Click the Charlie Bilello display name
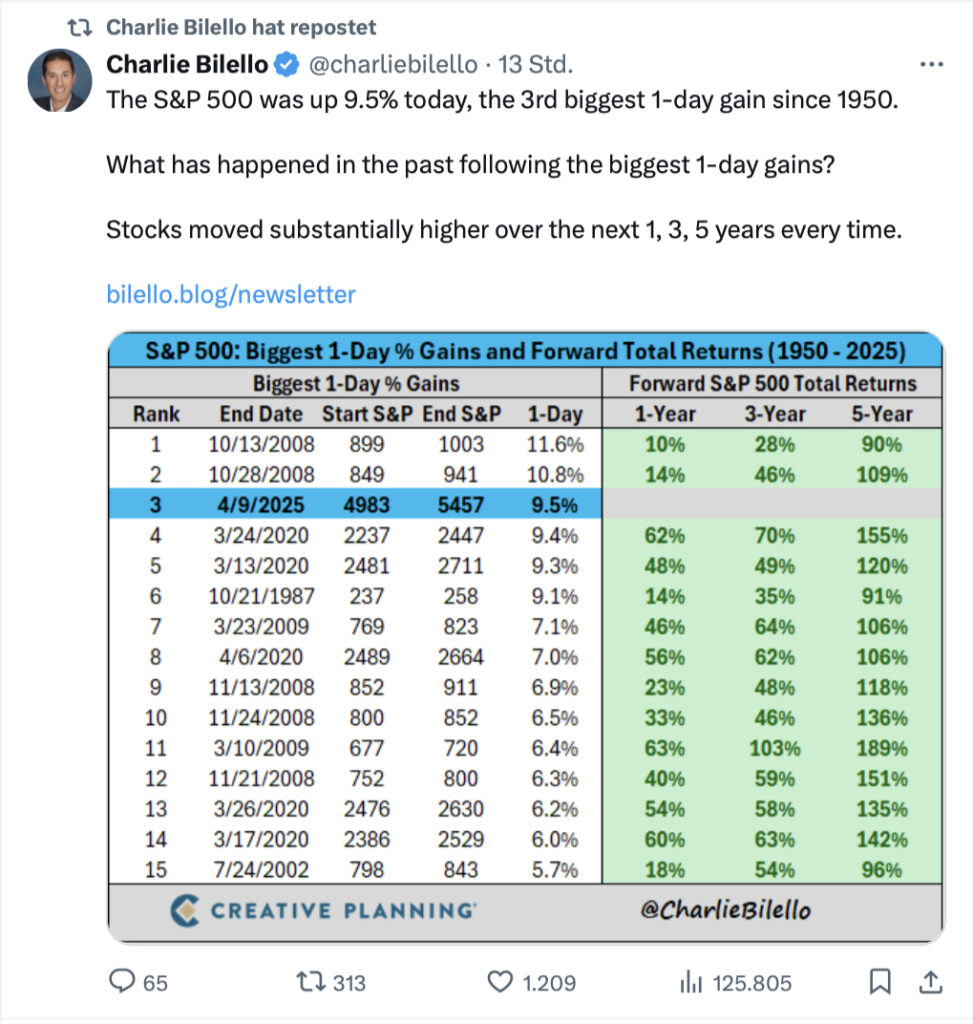This screenshot has width=973, height=1024. point(187,65)
